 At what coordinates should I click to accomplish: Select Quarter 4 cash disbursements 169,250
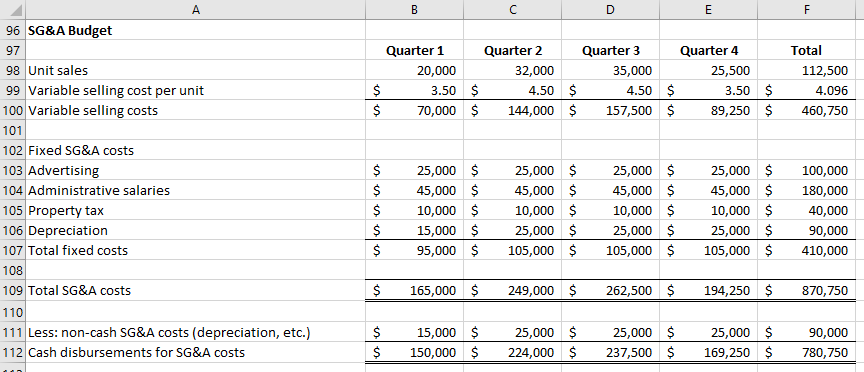click(x=709, y=352)
